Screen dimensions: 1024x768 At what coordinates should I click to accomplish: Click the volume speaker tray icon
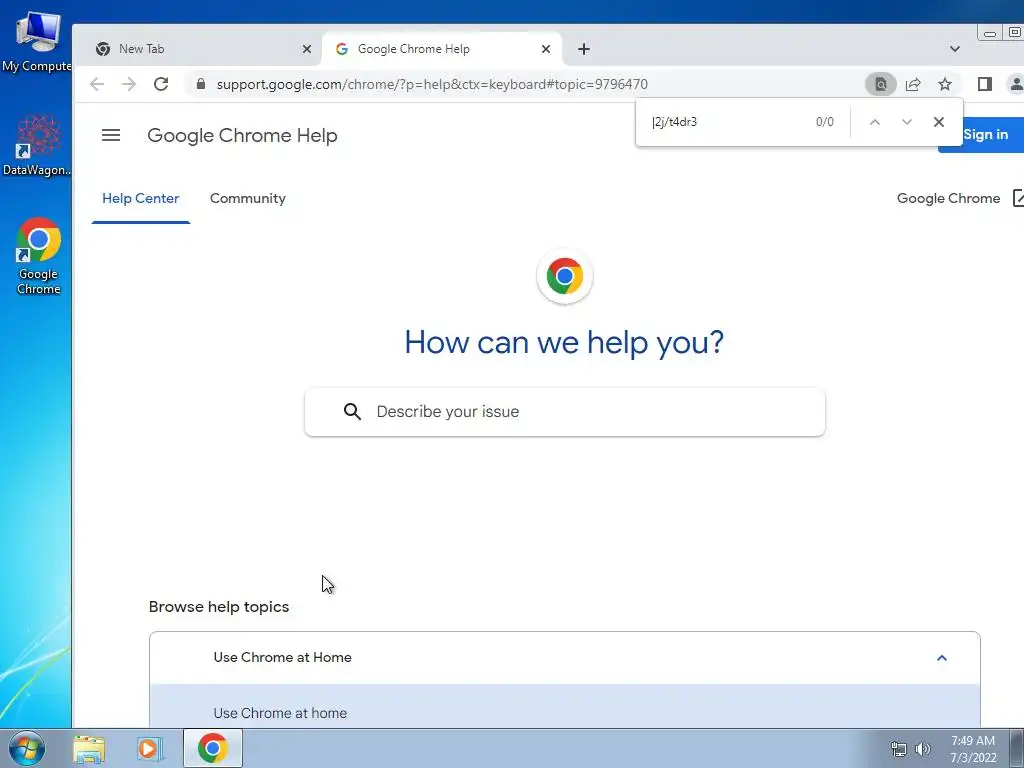923,749
